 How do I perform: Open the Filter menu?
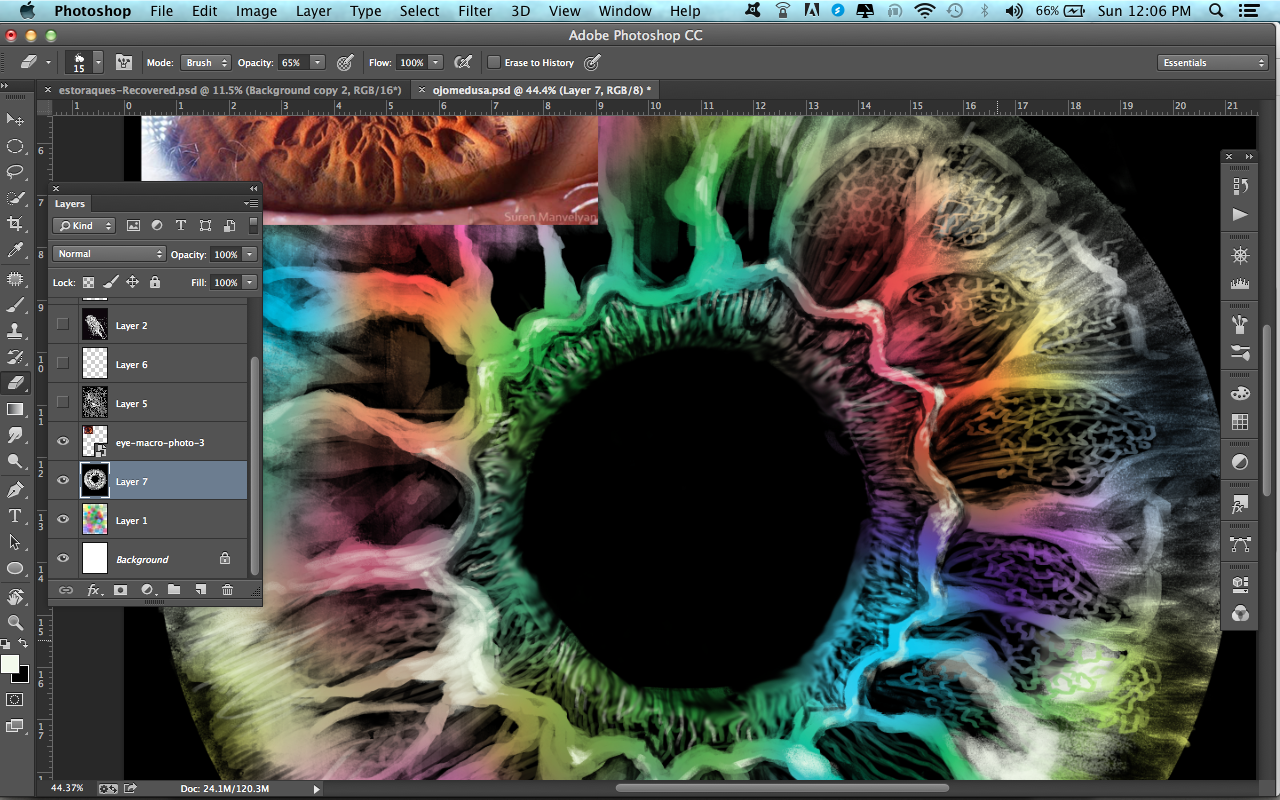pyautogui.click(x=474, y=11)
